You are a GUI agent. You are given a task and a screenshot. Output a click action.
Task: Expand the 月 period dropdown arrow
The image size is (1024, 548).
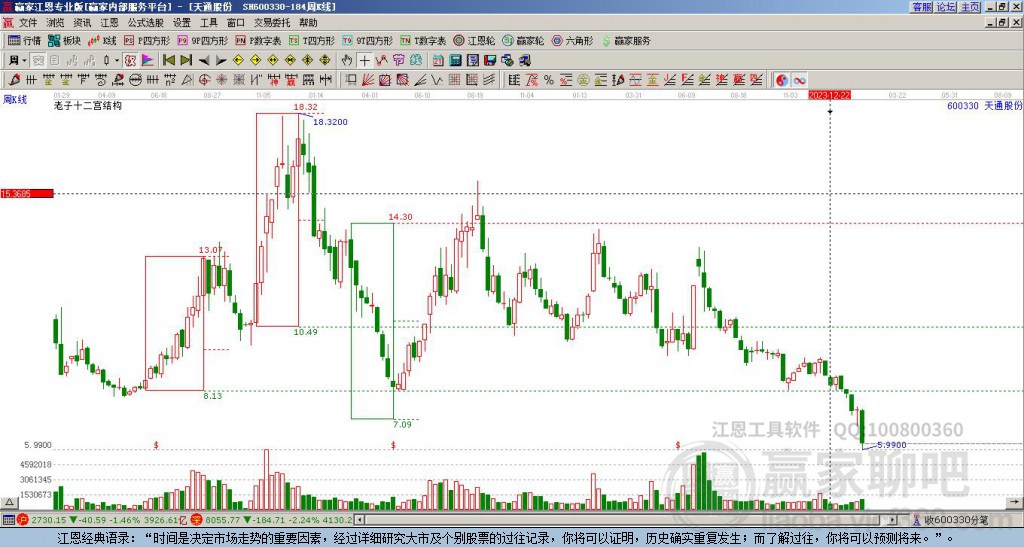pyautogui.click(x=25, y=61)
